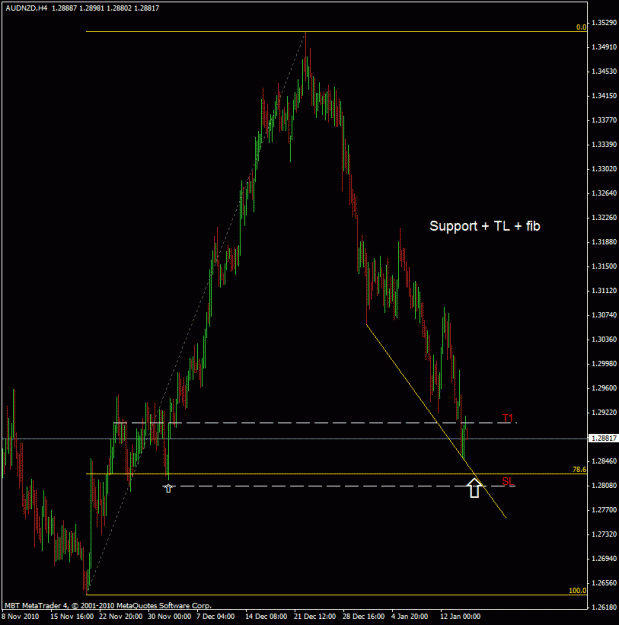Click the 1.29600 price axis label

604,388
